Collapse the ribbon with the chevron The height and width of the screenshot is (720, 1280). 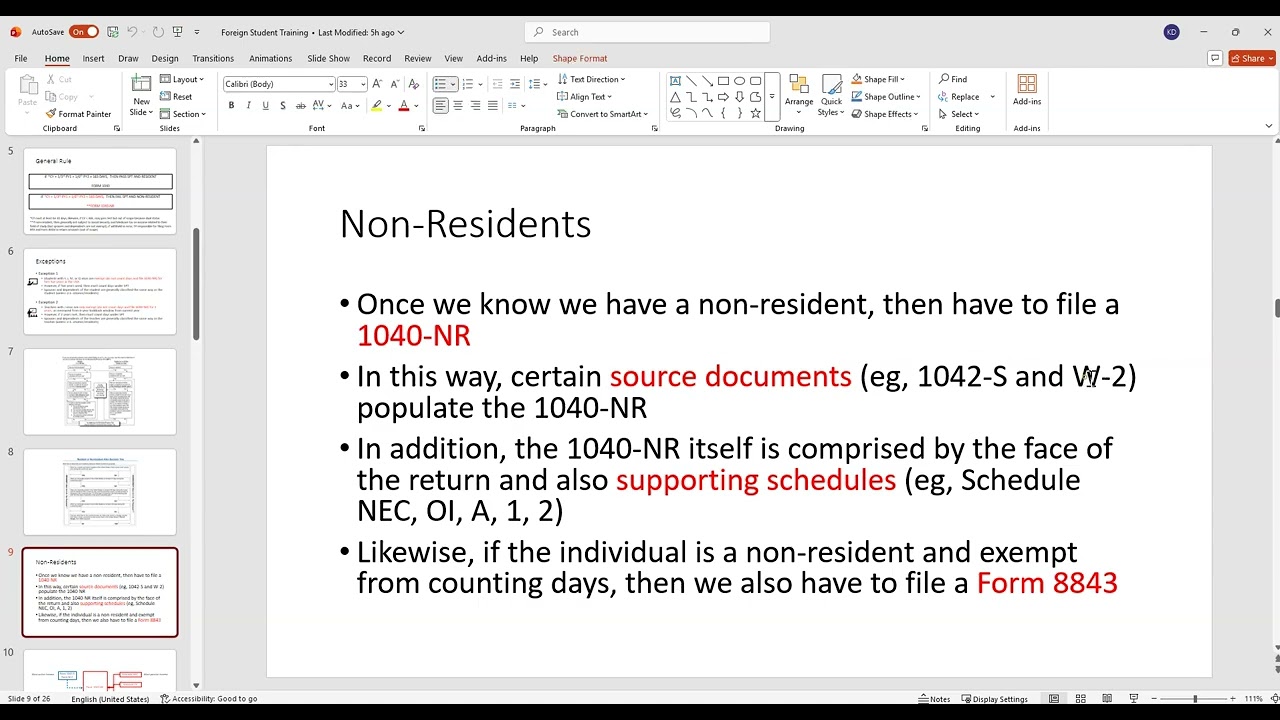pyautogui.click(x=1269, y=126)
